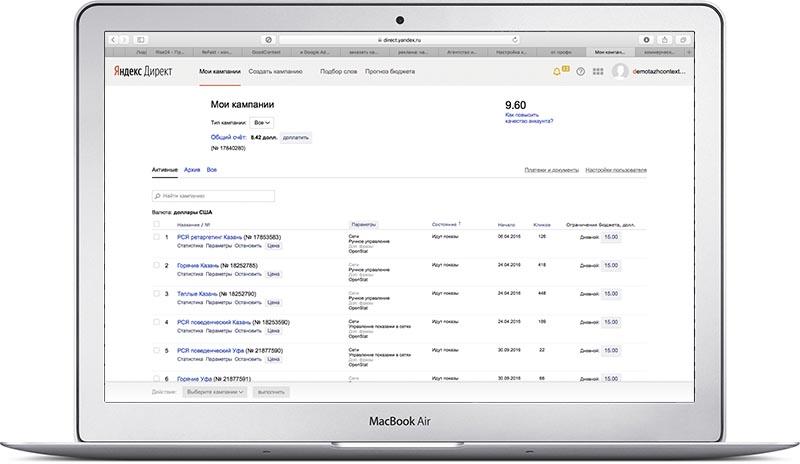Viewport: 800px width, 464px height.
Task: Switch to the Rise24 browser tab
Action: (x=169, y=52)
